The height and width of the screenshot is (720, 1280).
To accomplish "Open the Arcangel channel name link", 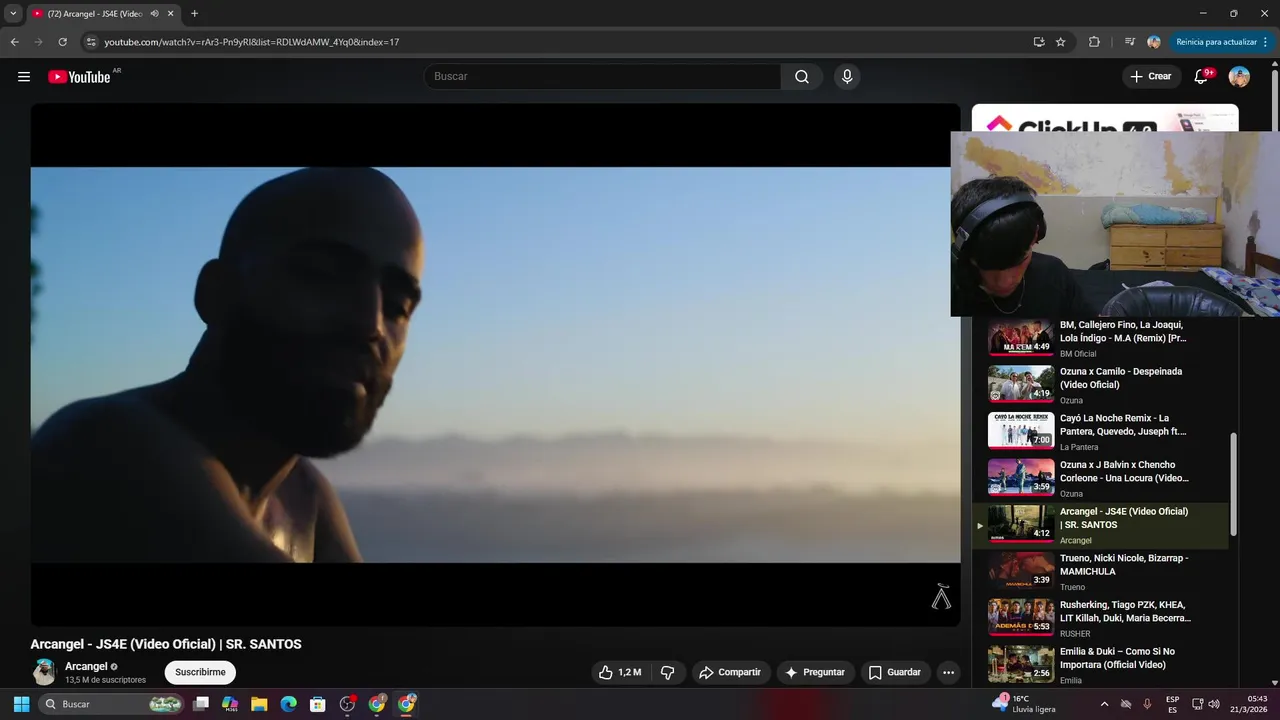I will [x=86, y=667].
